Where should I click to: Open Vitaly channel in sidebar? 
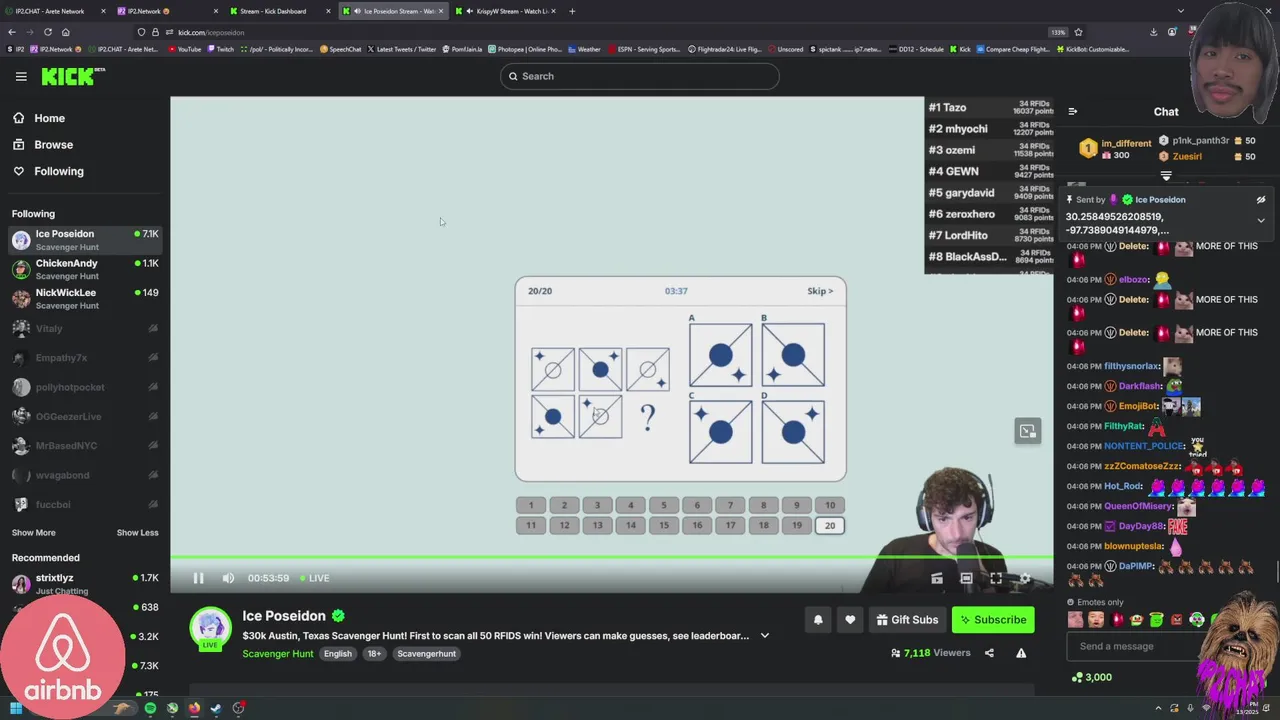tap(85, 328)
